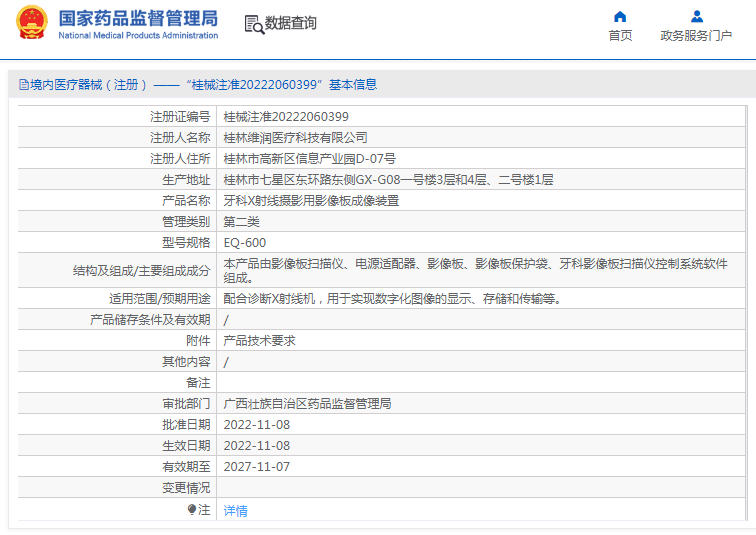Click the 注册证编号 row label
Image resolution: width=756 pixels, height=535 pixels.
pos(180,117)
